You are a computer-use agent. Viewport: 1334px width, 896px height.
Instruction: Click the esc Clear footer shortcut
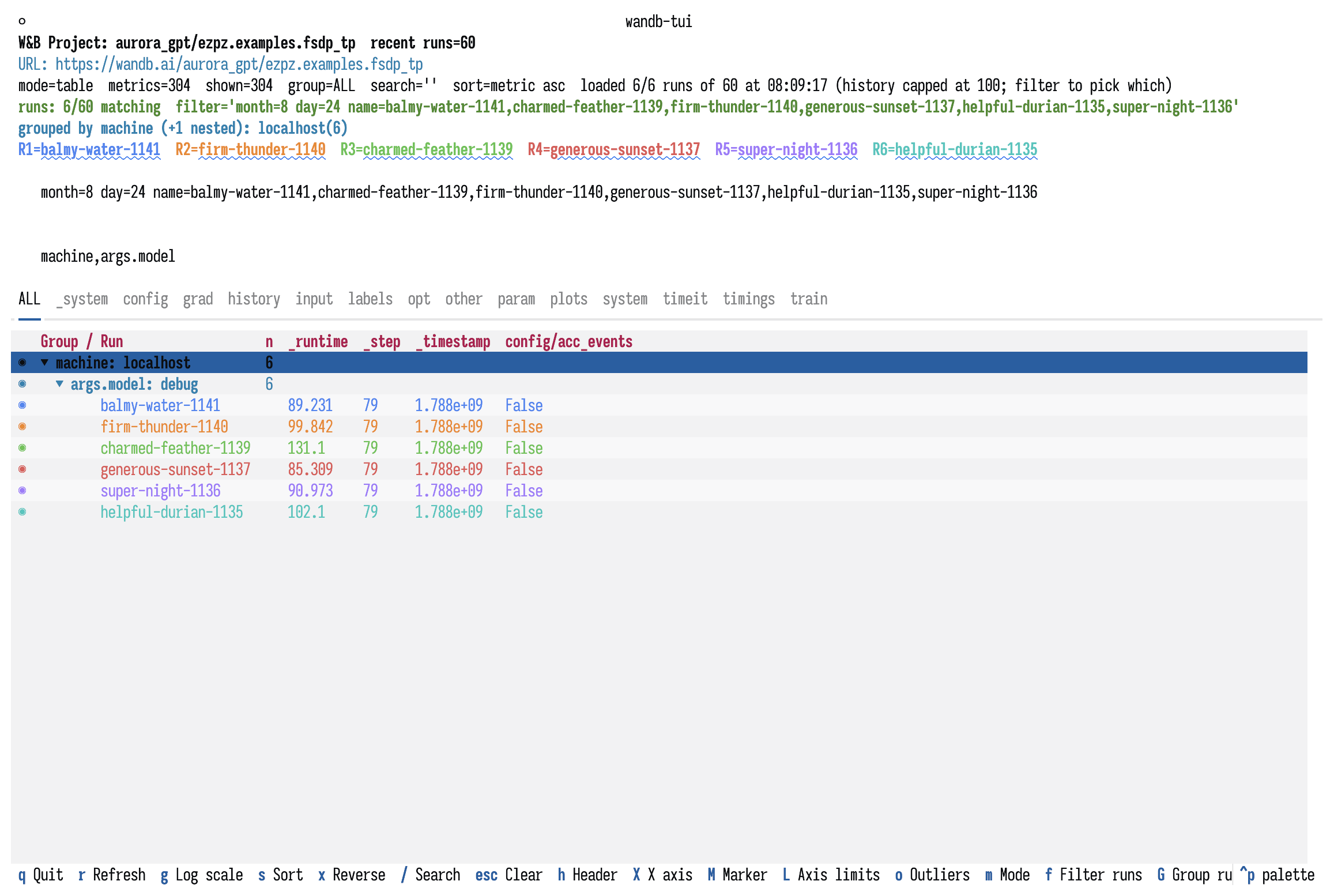[509, 875]
